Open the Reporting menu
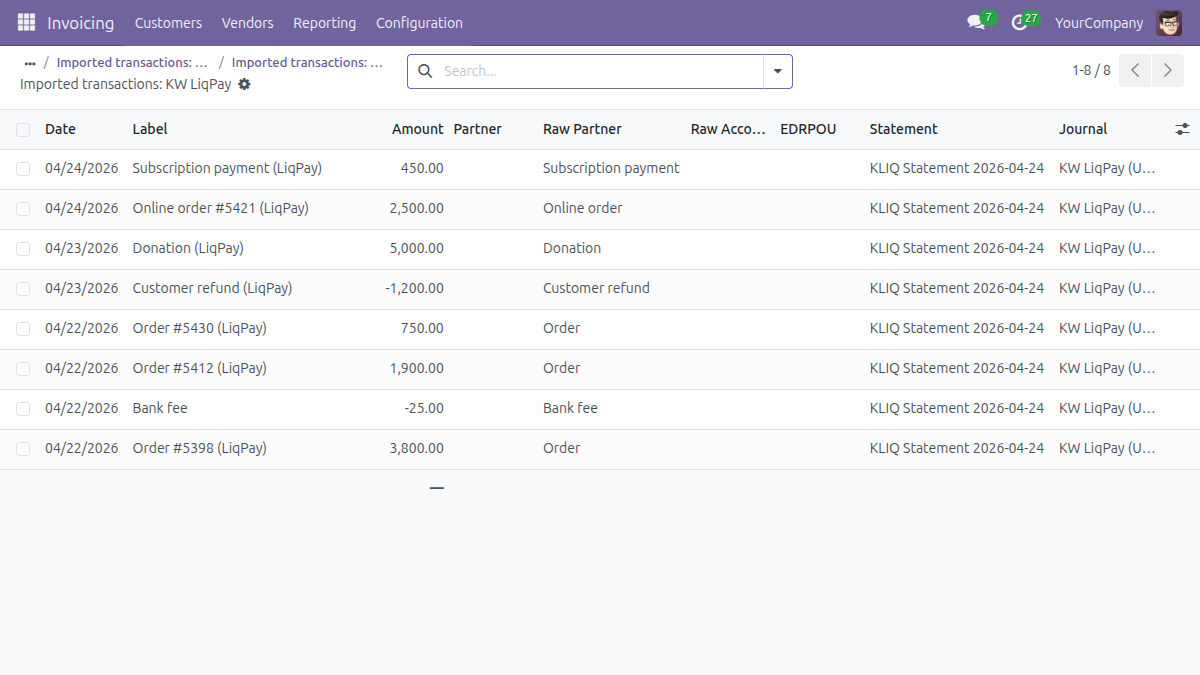The width and height of the screenshot is (1200, 675). (x=324, y=22)
